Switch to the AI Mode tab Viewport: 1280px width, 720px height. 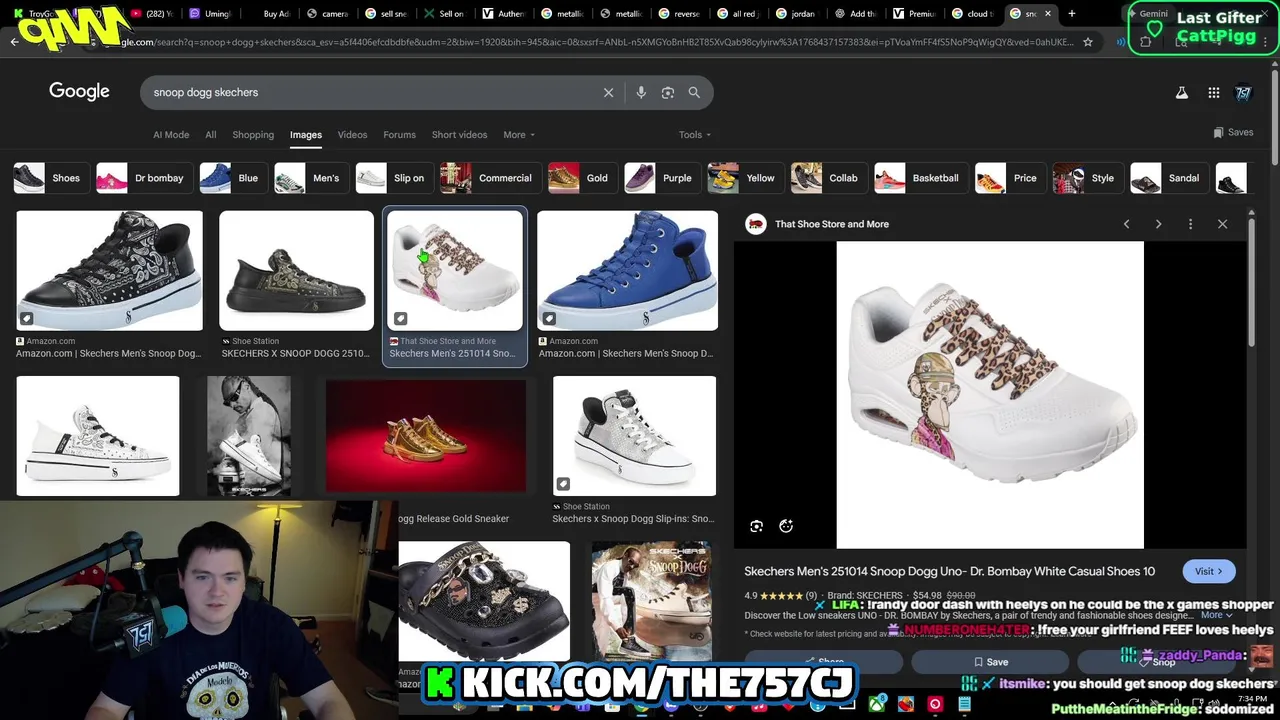click(171, 135)
